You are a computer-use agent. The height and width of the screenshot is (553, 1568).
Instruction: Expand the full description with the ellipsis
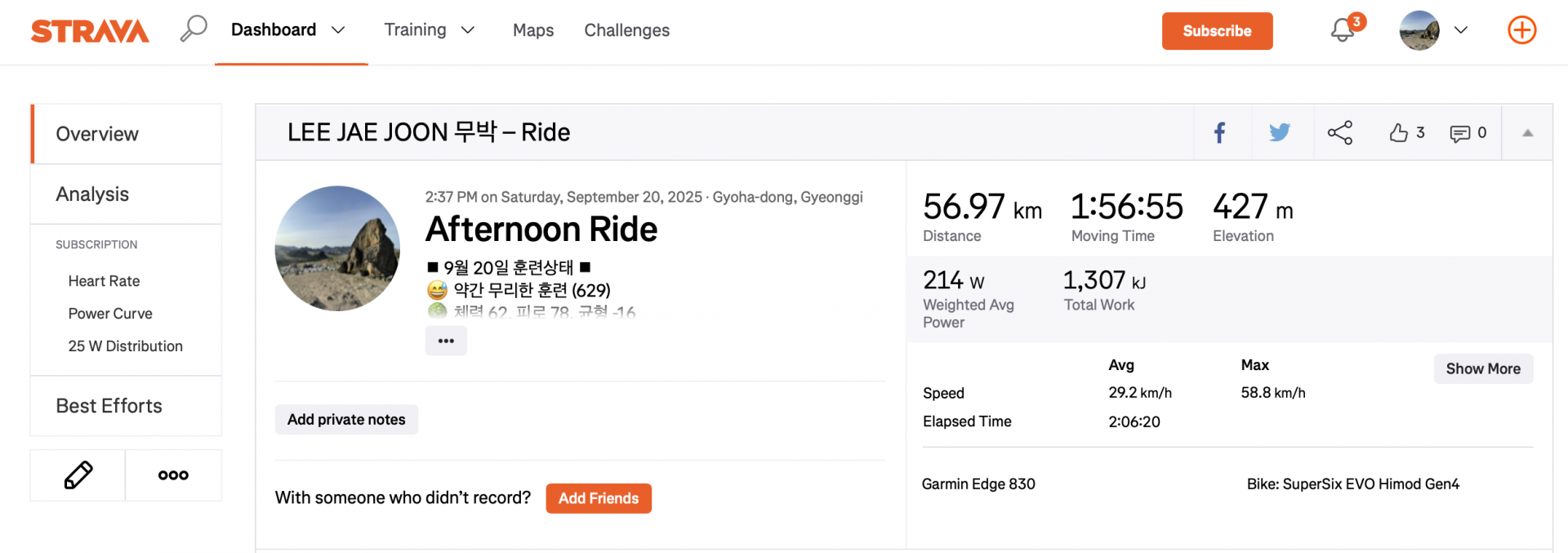point(446,341)
